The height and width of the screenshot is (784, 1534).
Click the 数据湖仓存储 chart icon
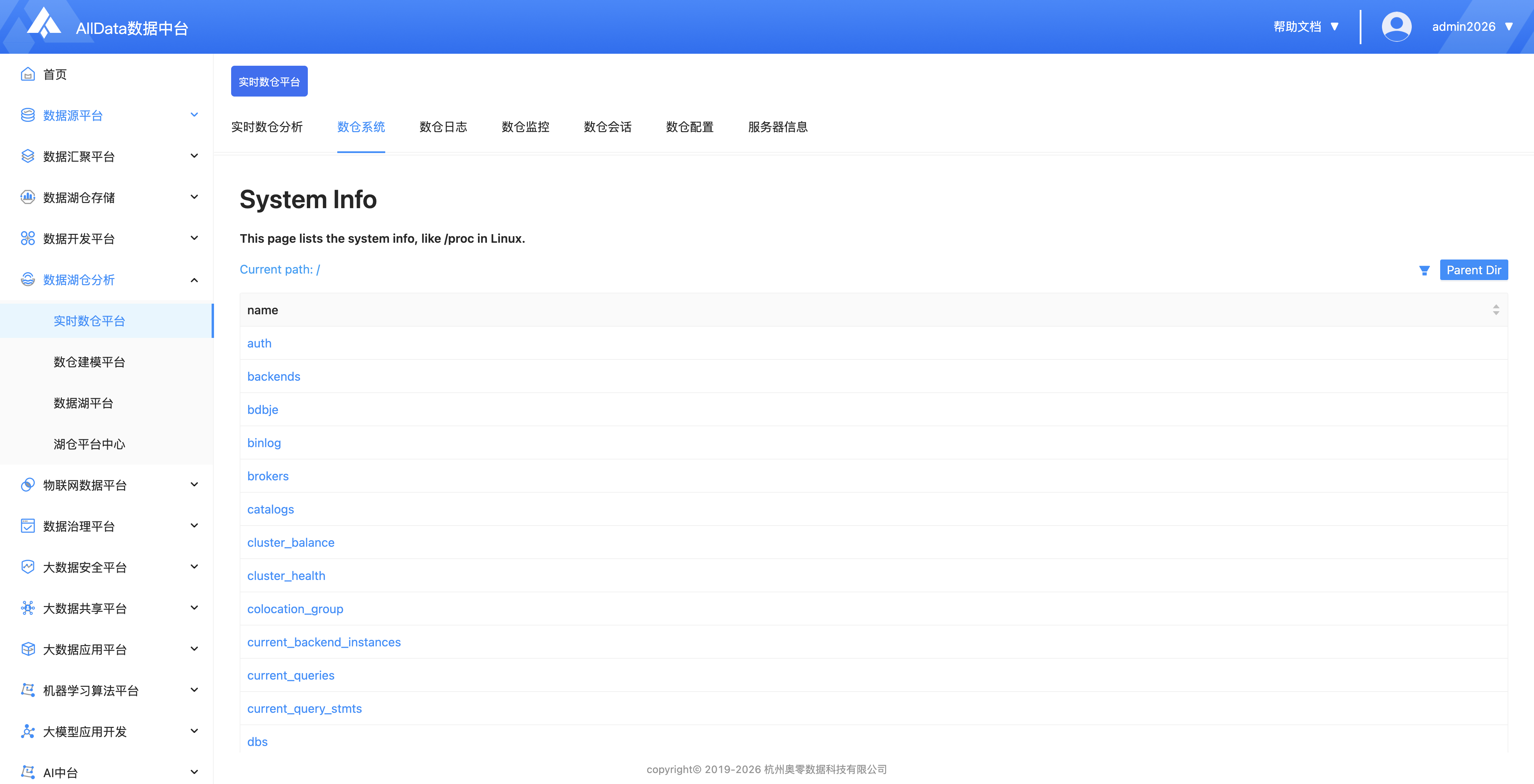(x=27, y=197)
